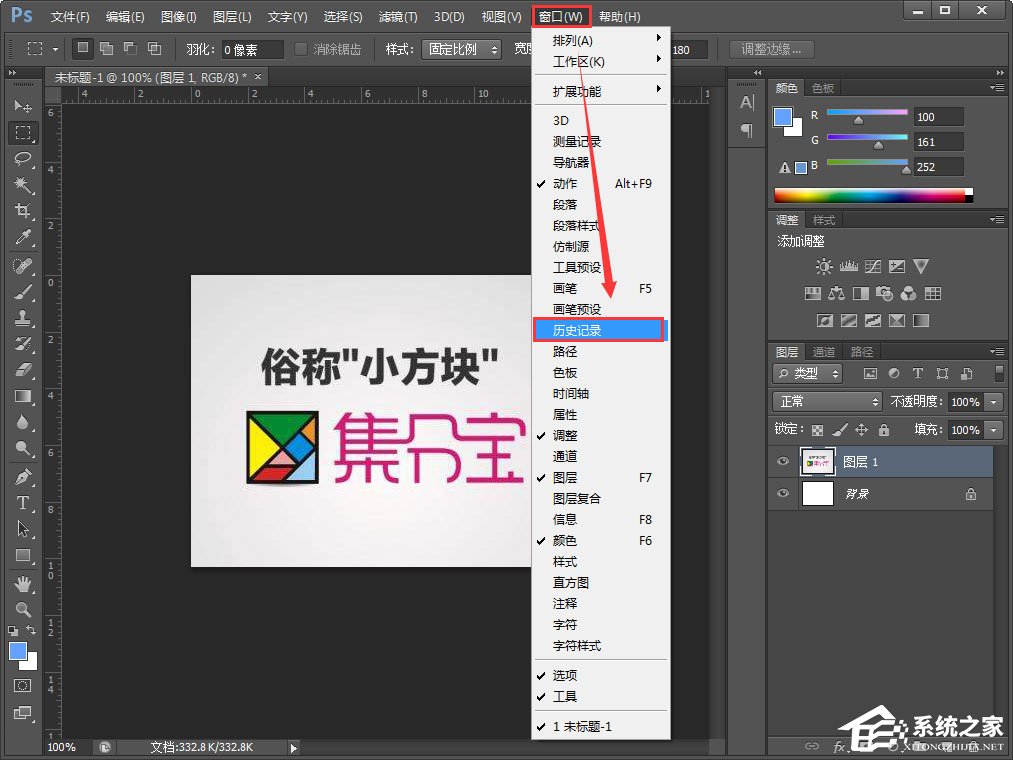Open the blend mode dropdown showing 正常
1013x760 pixels.
(825, 400)
